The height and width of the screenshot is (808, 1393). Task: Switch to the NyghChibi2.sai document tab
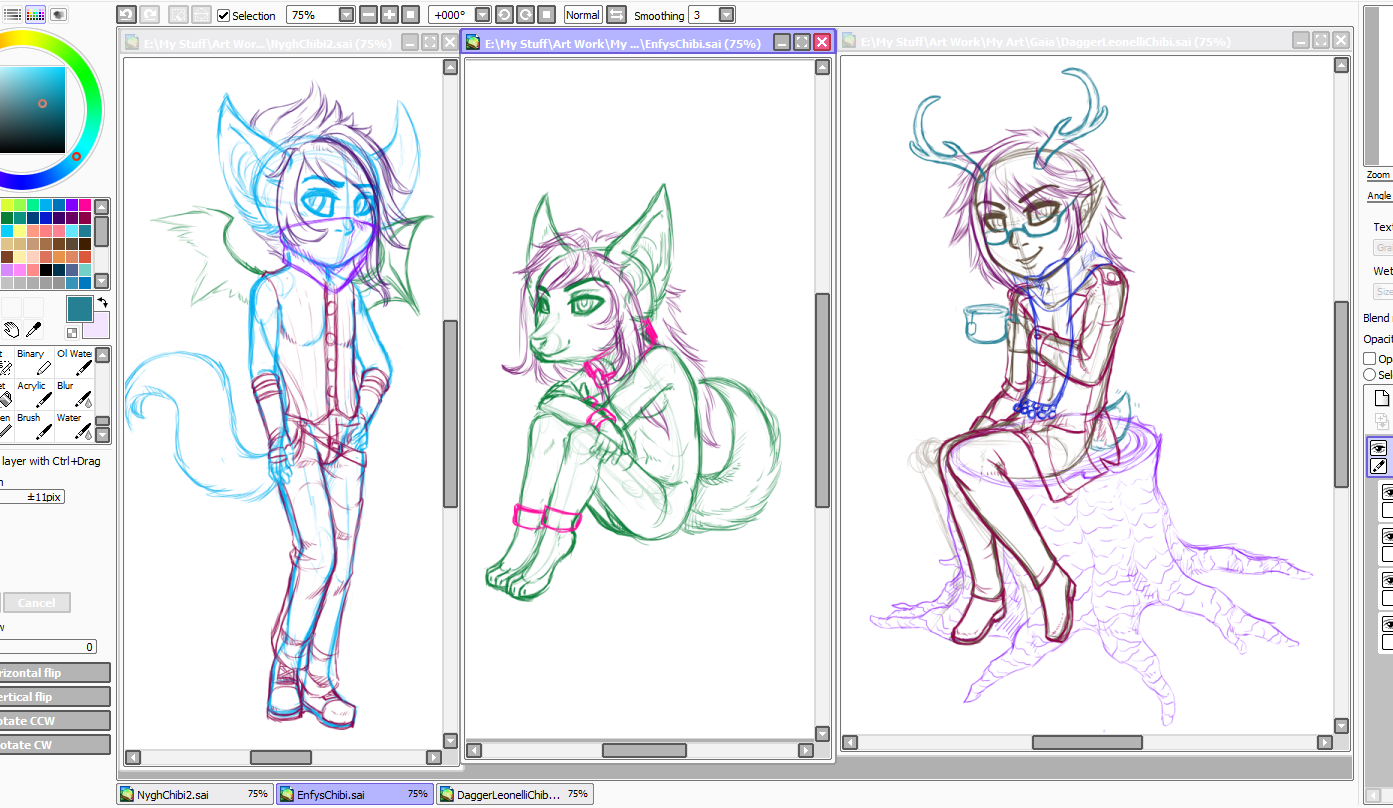point(194,794)
